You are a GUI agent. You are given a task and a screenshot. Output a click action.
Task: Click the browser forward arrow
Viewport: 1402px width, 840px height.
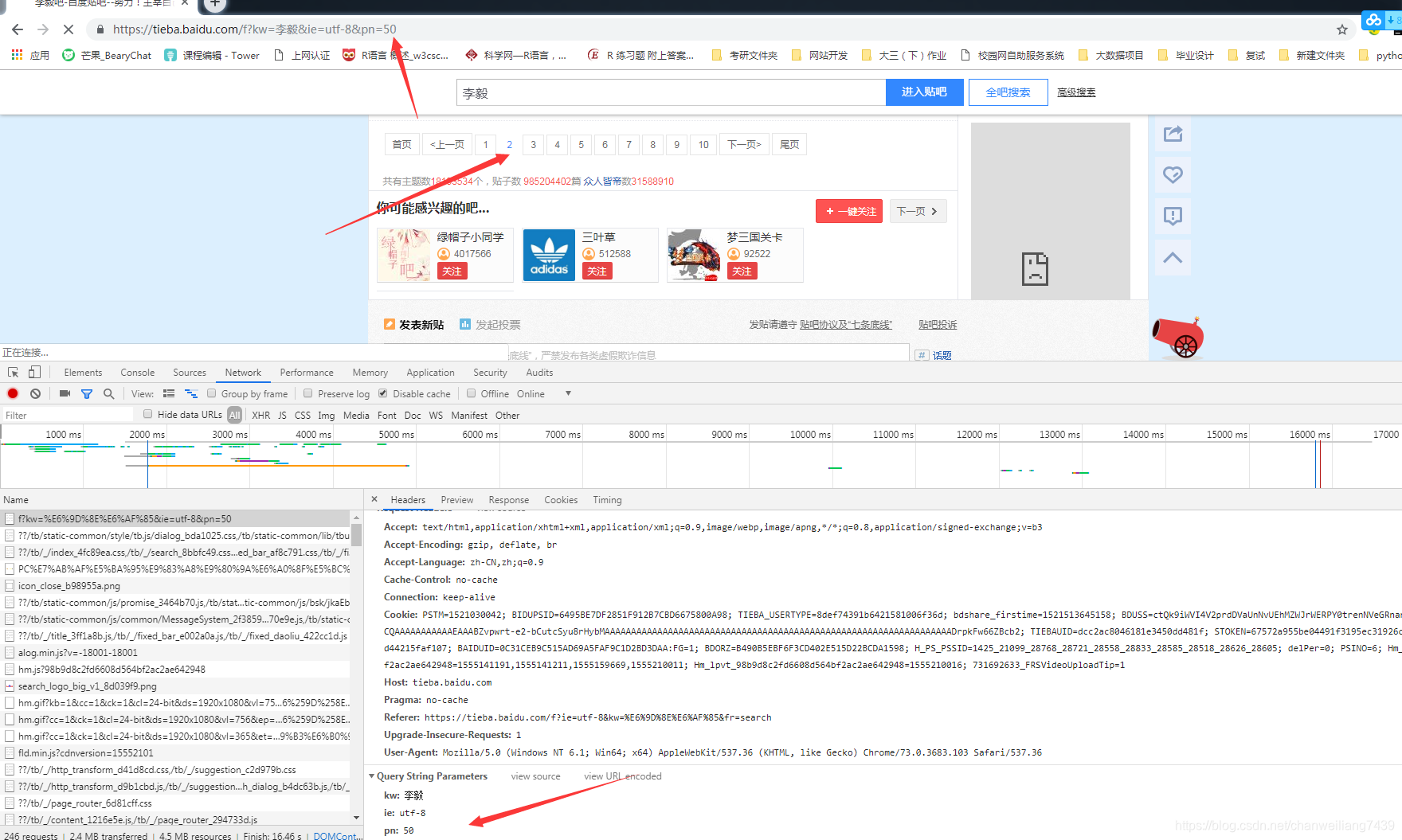[x=43, y=29]
